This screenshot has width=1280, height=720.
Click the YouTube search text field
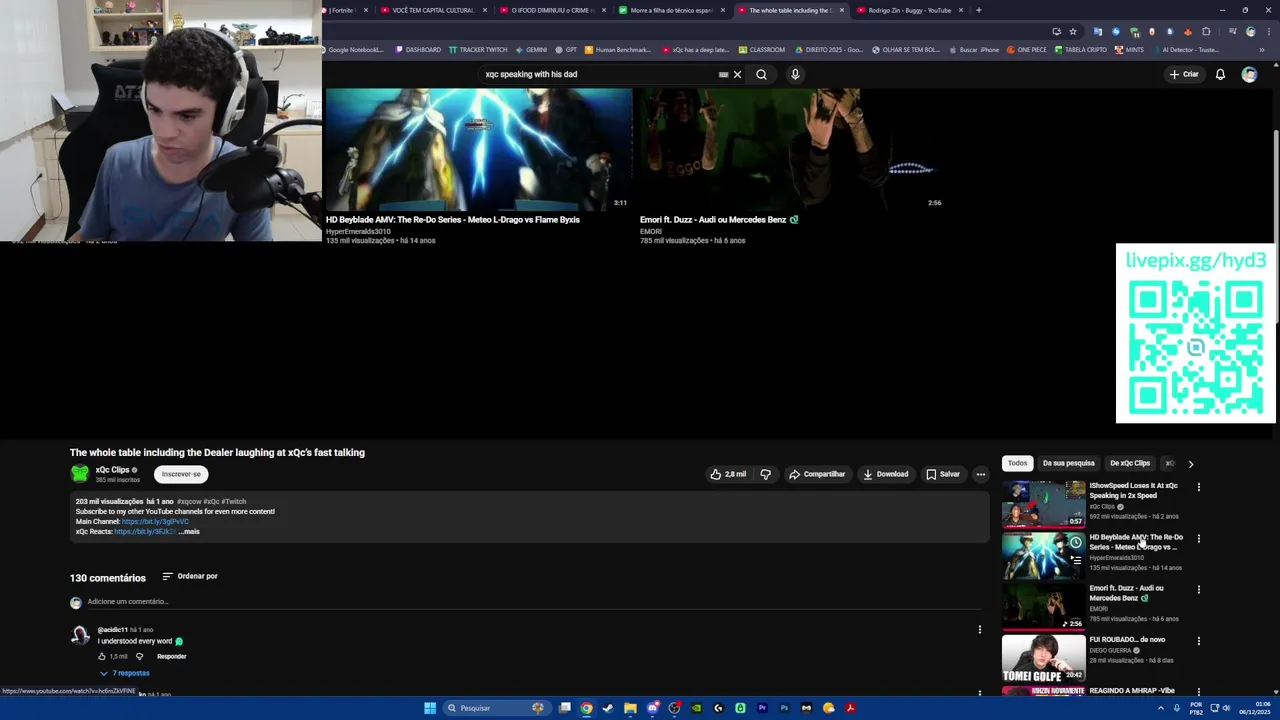point(600,74)
